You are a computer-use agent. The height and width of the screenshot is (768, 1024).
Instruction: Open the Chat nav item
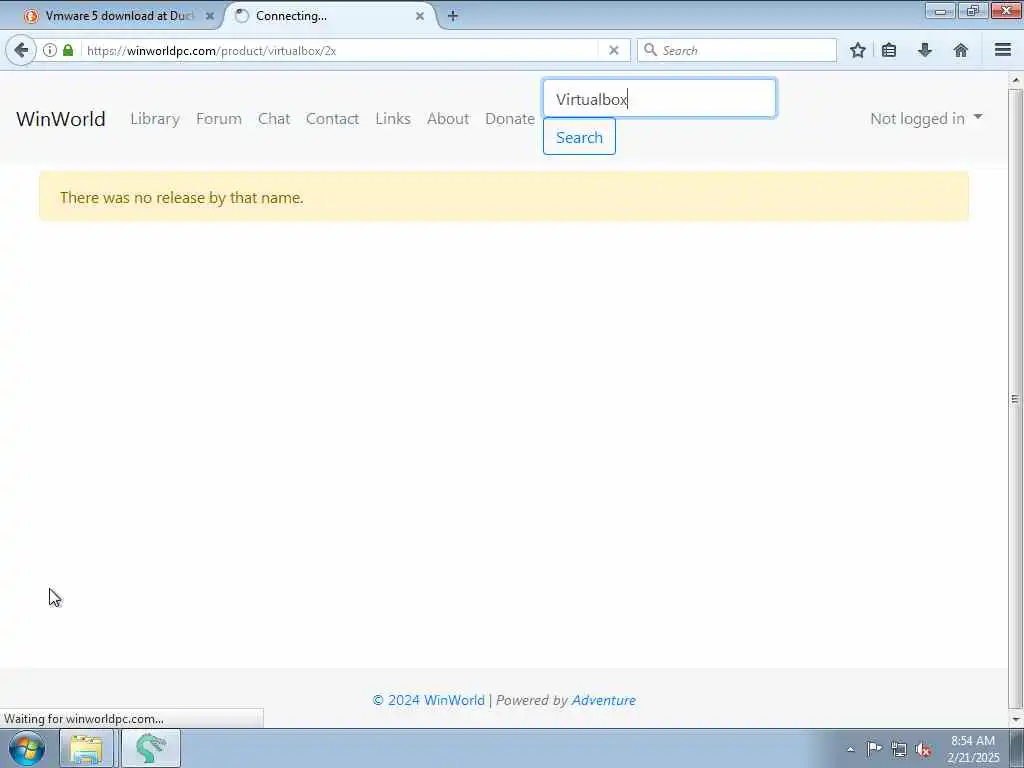[274, 119]
